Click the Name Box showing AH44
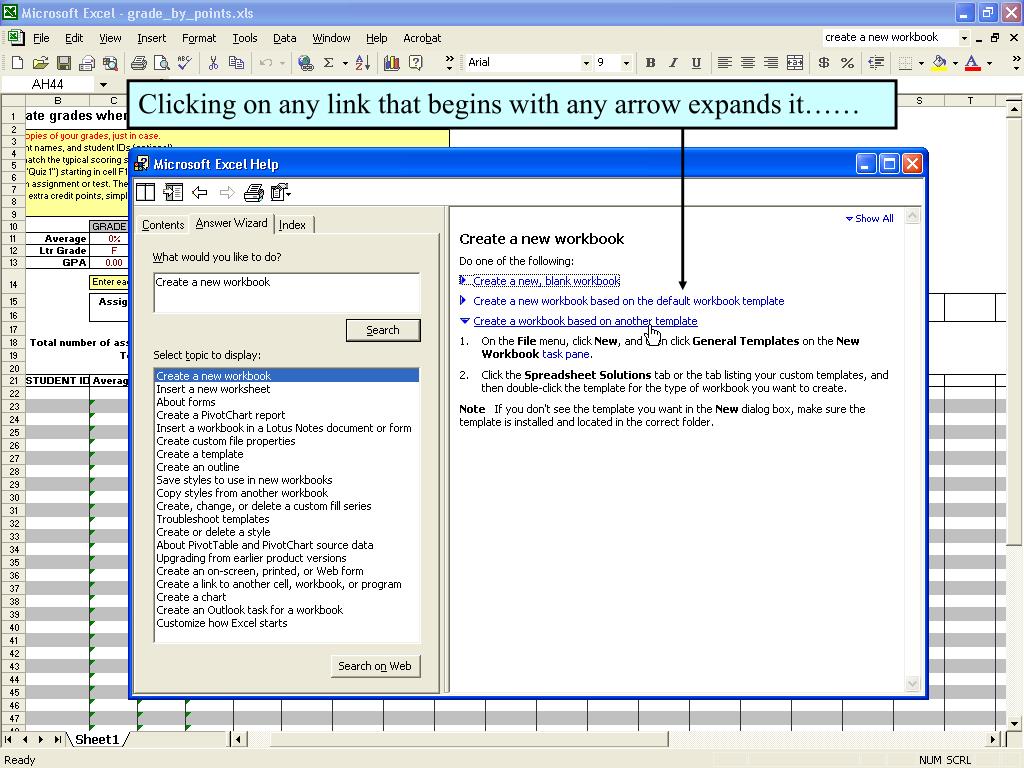The image size is (1024, 768). tap(48, 85)
